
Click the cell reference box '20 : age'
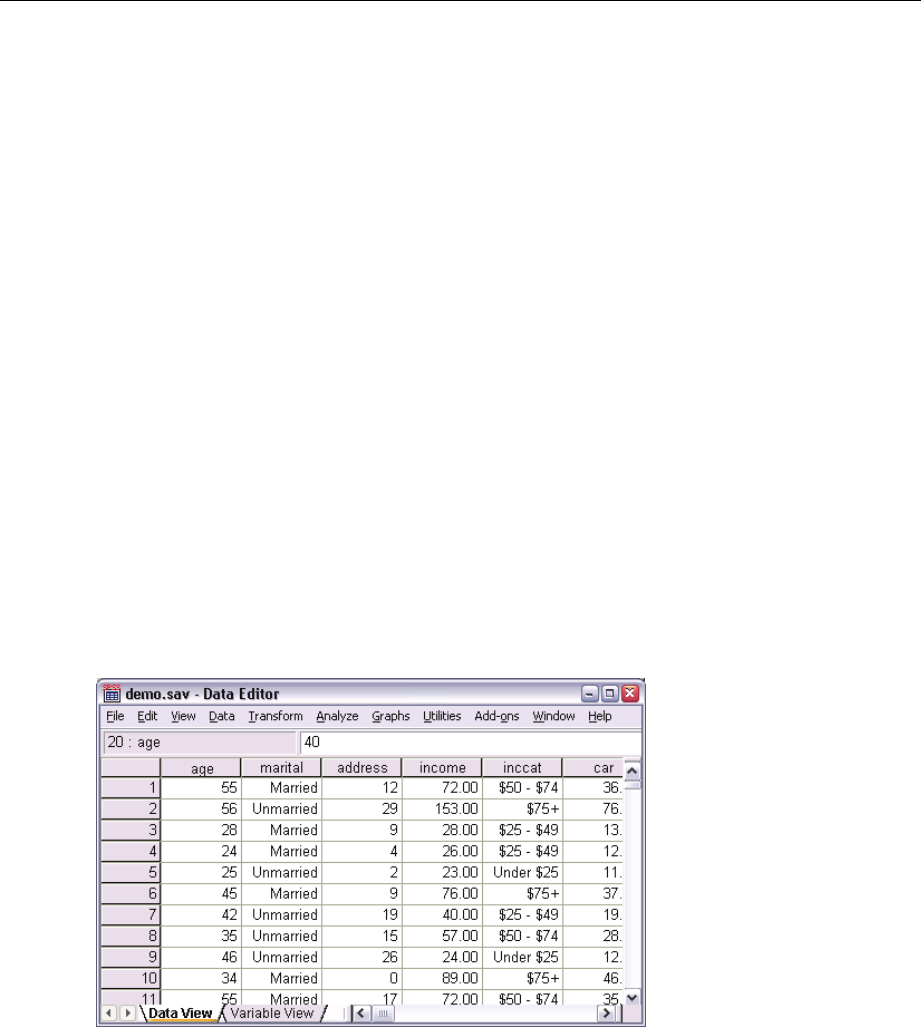pyautogui.click(x=199, y=742)
